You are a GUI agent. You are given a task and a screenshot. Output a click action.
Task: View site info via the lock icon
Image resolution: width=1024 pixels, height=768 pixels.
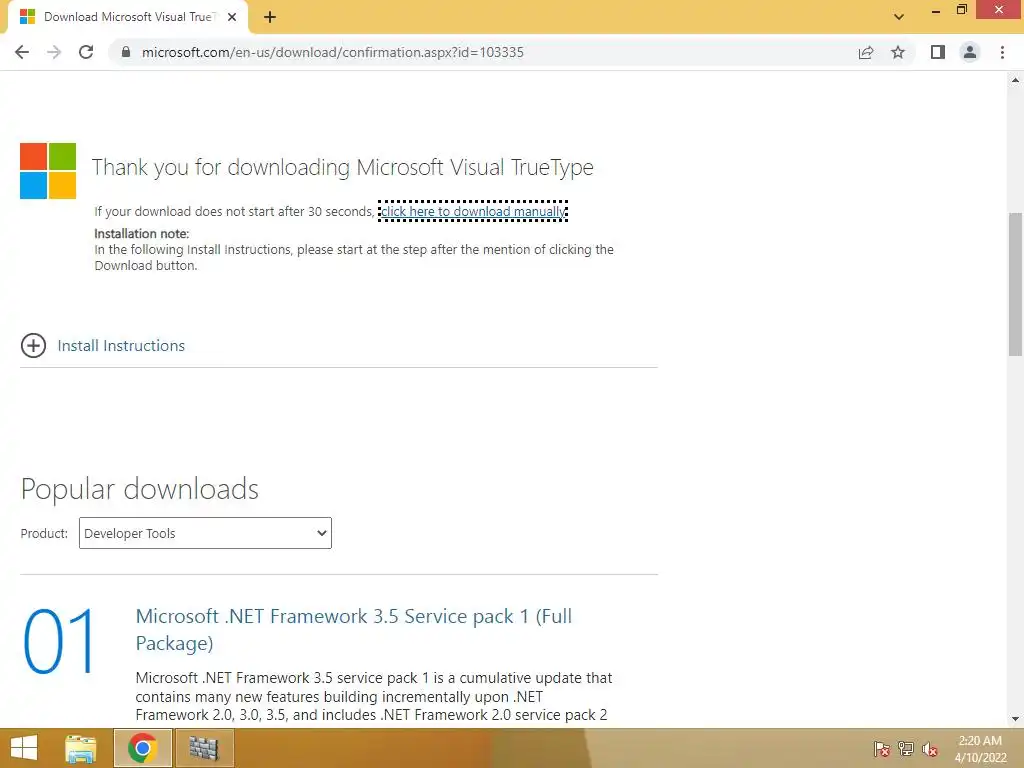coord(126,52)
